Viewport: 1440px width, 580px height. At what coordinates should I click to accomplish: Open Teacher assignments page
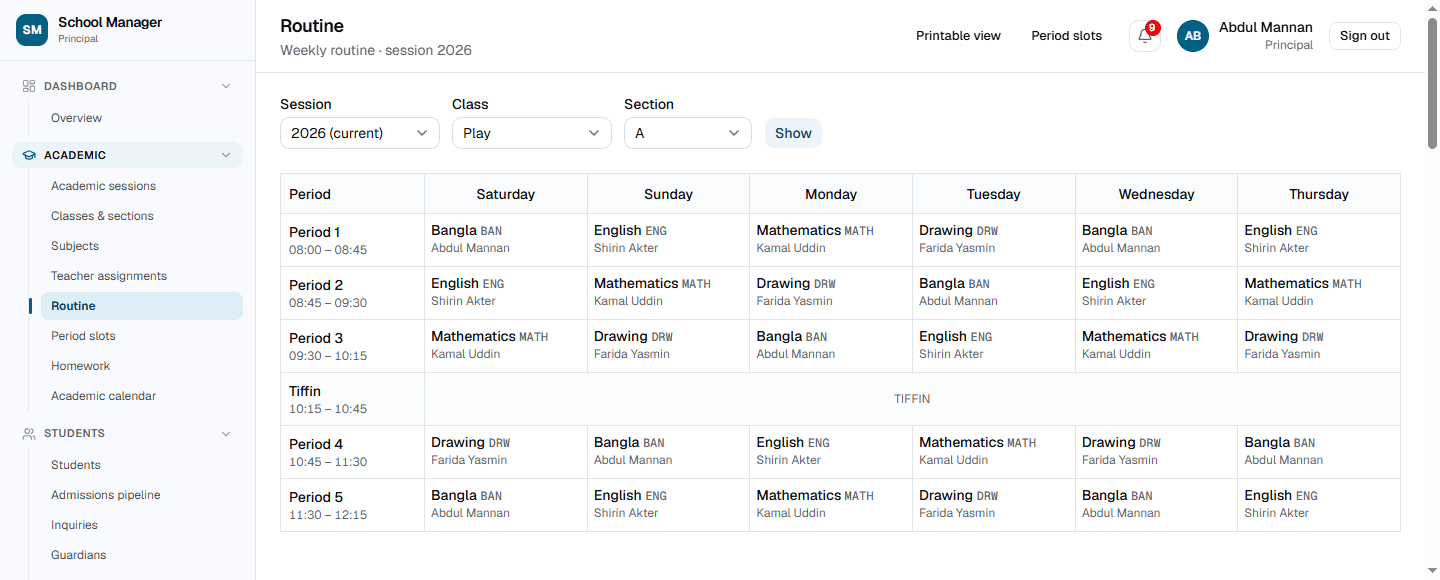tap(141, 276)
